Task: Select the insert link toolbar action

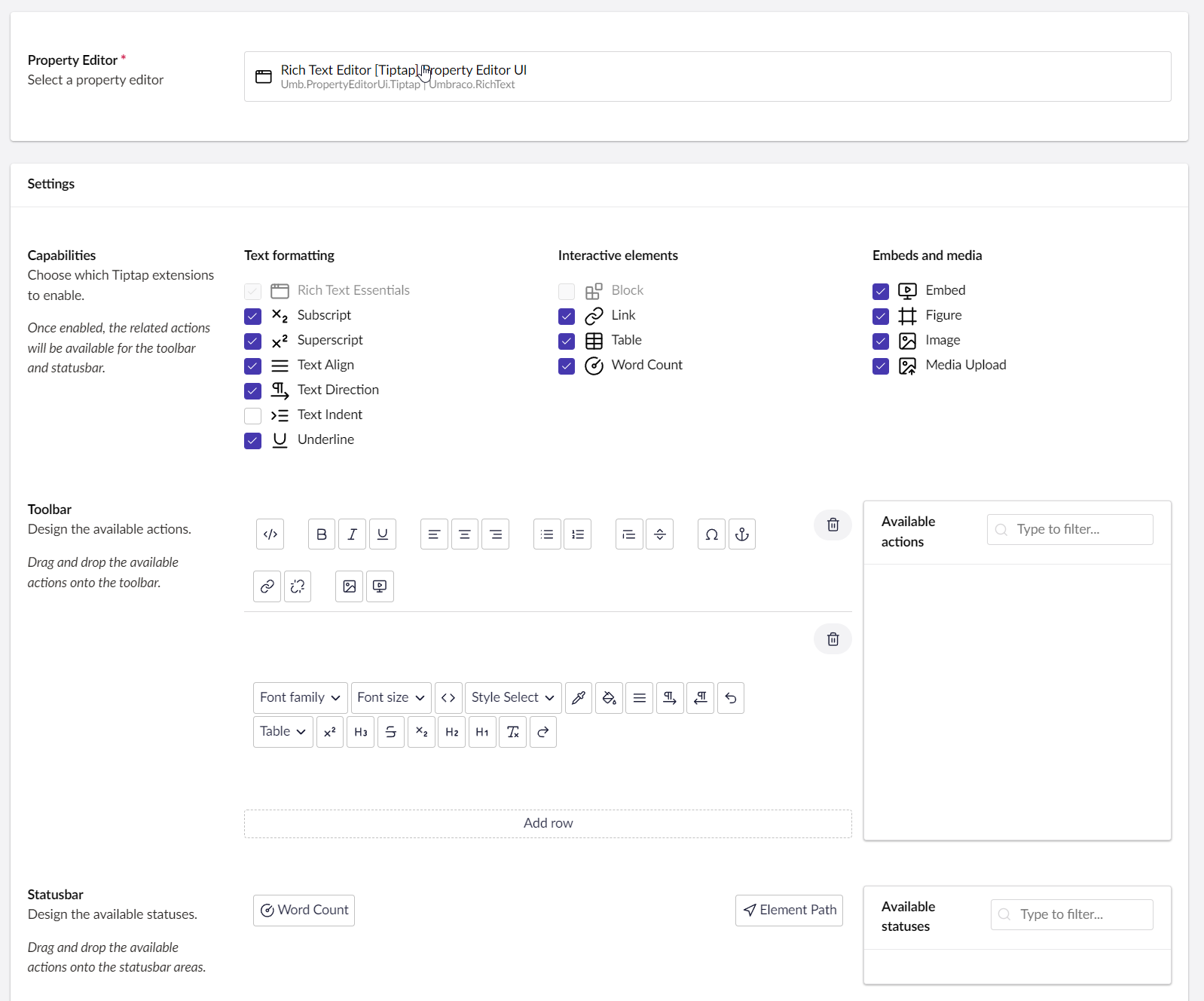Action: pos(267,586)
